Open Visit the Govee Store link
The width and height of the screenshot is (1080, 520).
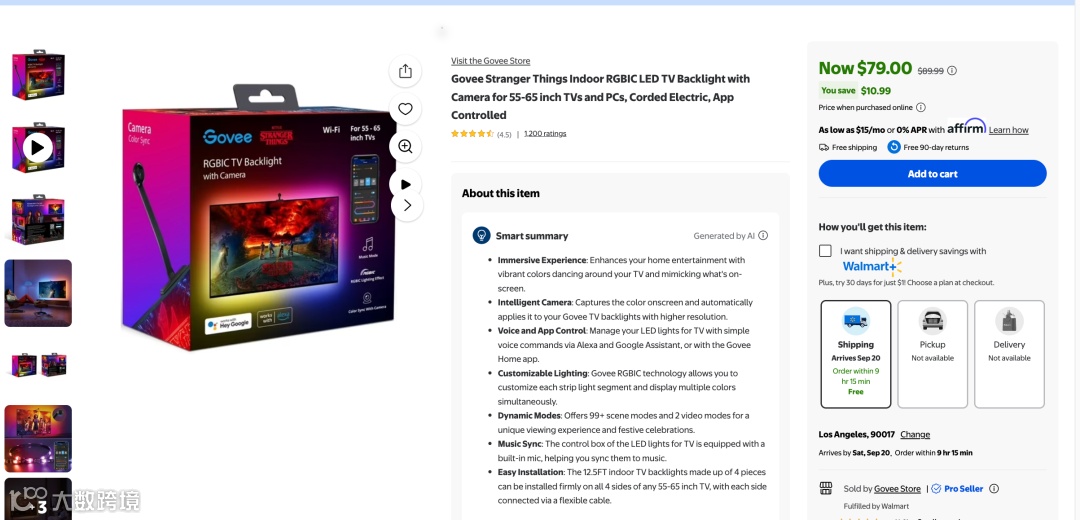click(x=490, y=61)
